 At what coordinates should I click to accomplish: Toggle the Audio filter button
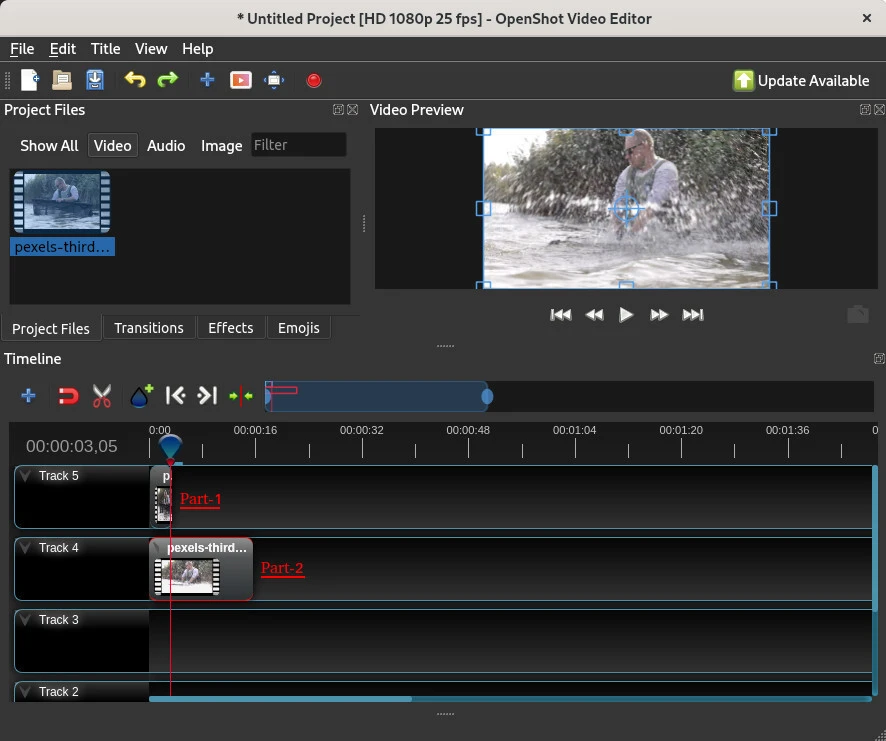166,145
